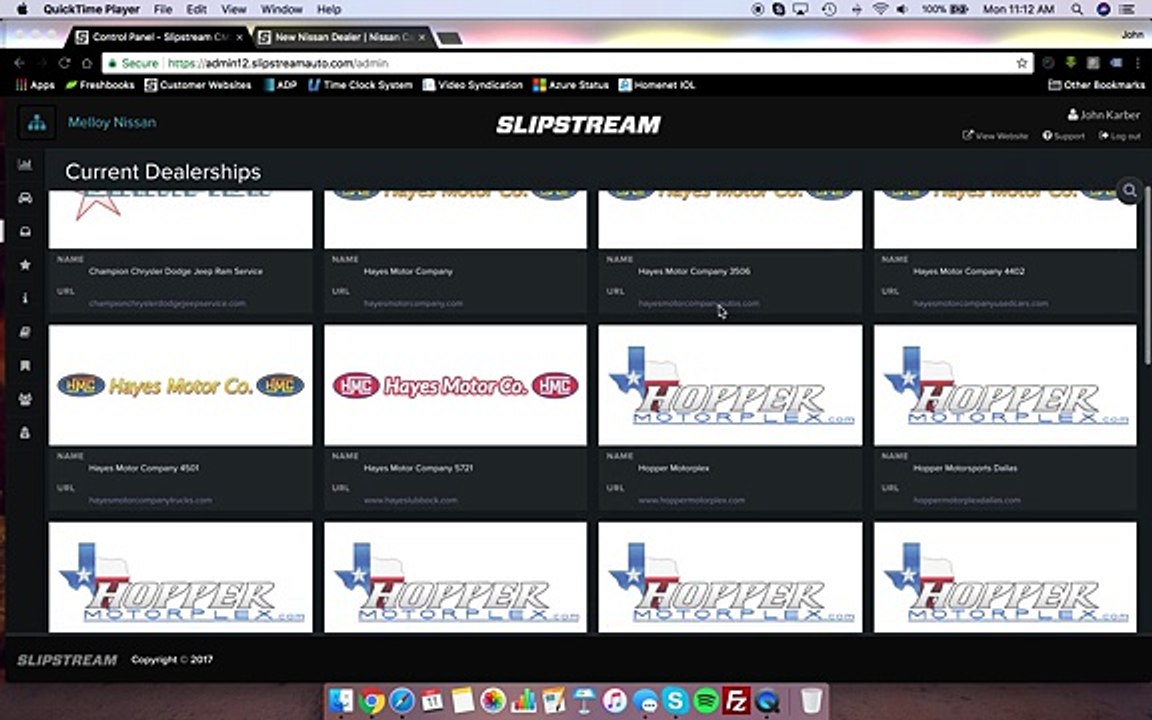Open the Help menu
This screenshot has width=1152, height=720.
point(328,10)
